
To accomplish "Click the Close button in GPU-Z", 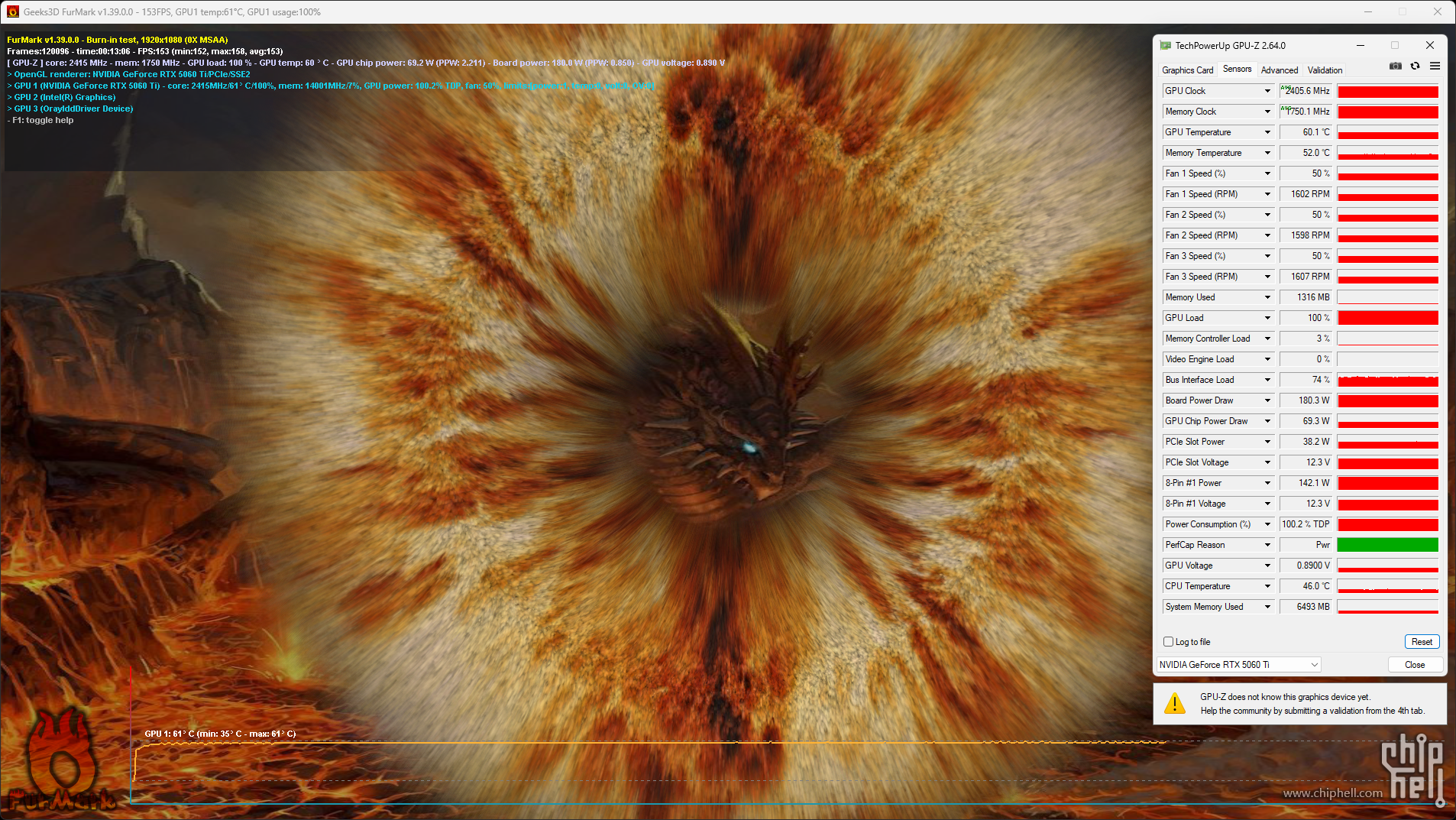I will [x=1415, y=665].
